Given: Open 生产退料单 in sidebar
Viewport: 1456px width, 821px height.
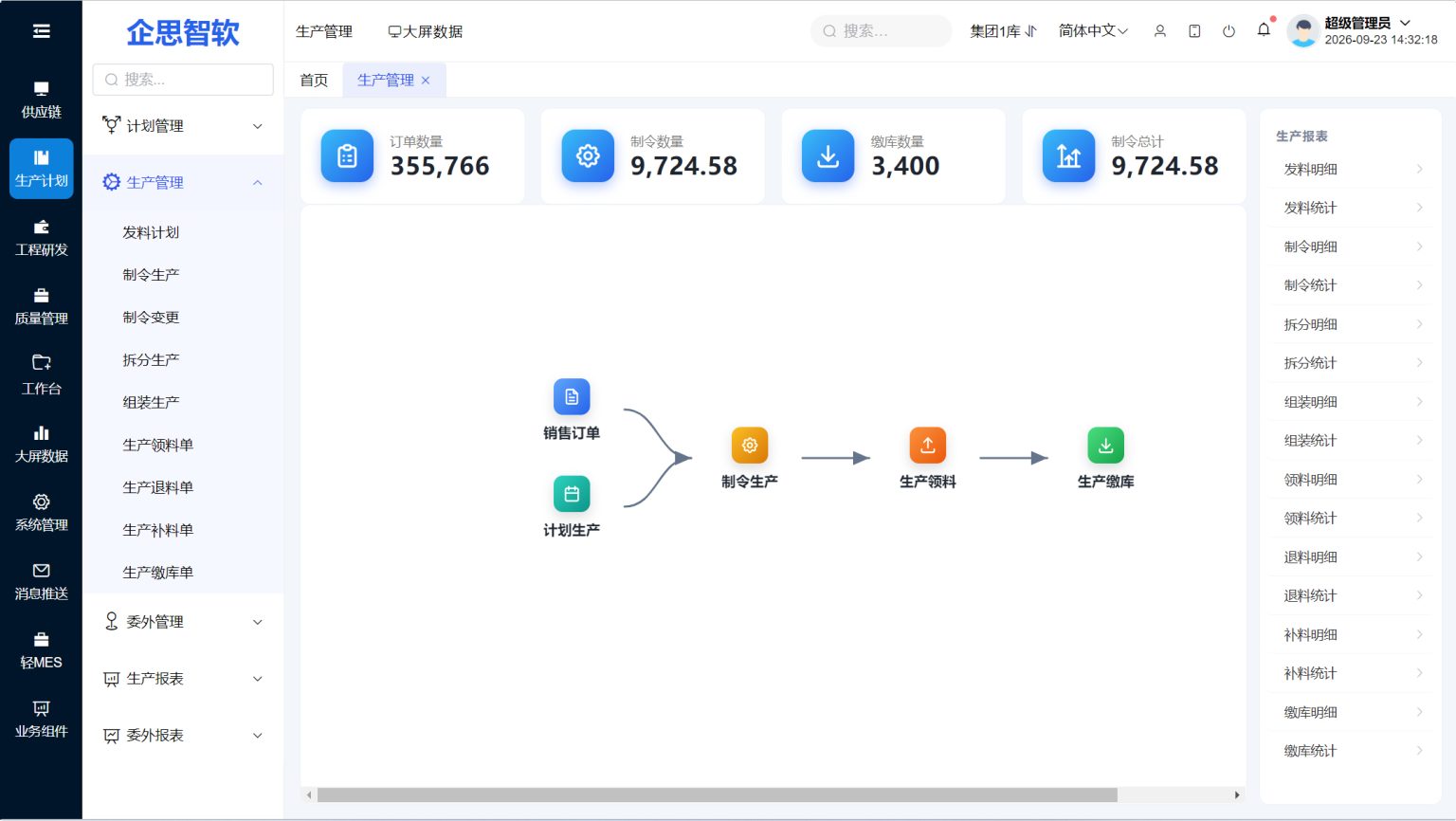Looking at the screenshot, I should [x=157, y=487].
